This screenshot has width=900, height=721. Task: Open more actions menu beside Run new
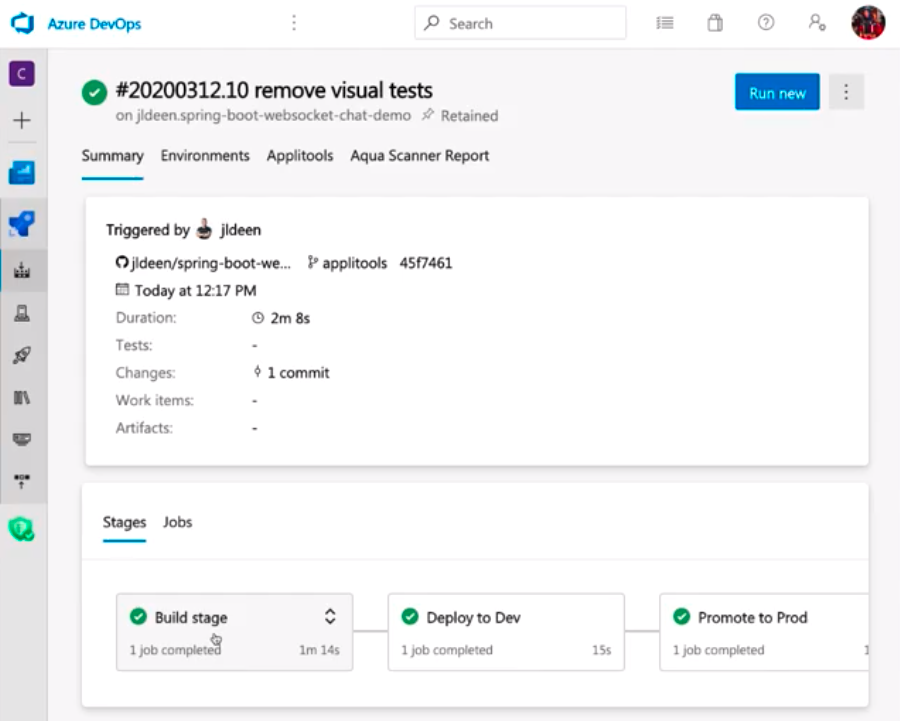point(846,93)
